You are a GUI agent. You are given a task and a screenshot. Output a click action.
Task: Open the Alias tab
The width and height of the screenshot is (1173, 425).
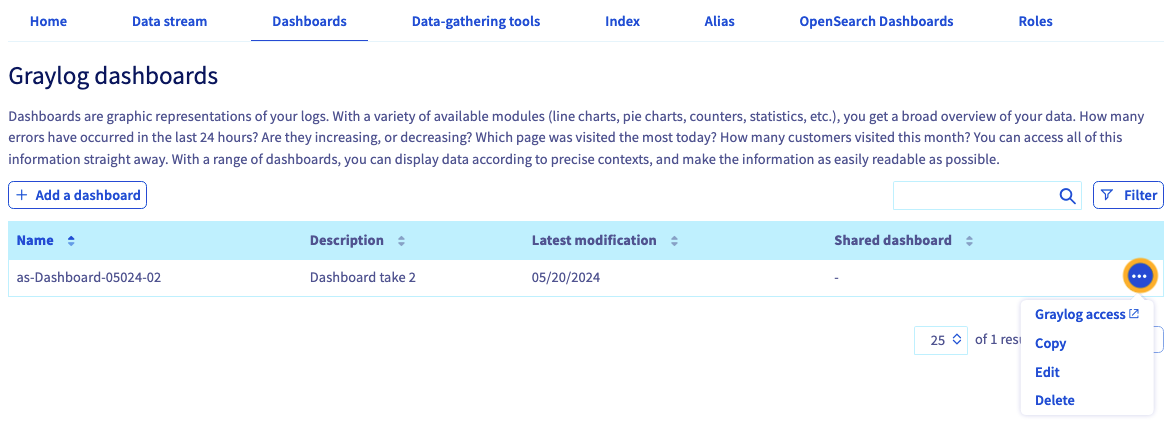(x=720, y=21)
